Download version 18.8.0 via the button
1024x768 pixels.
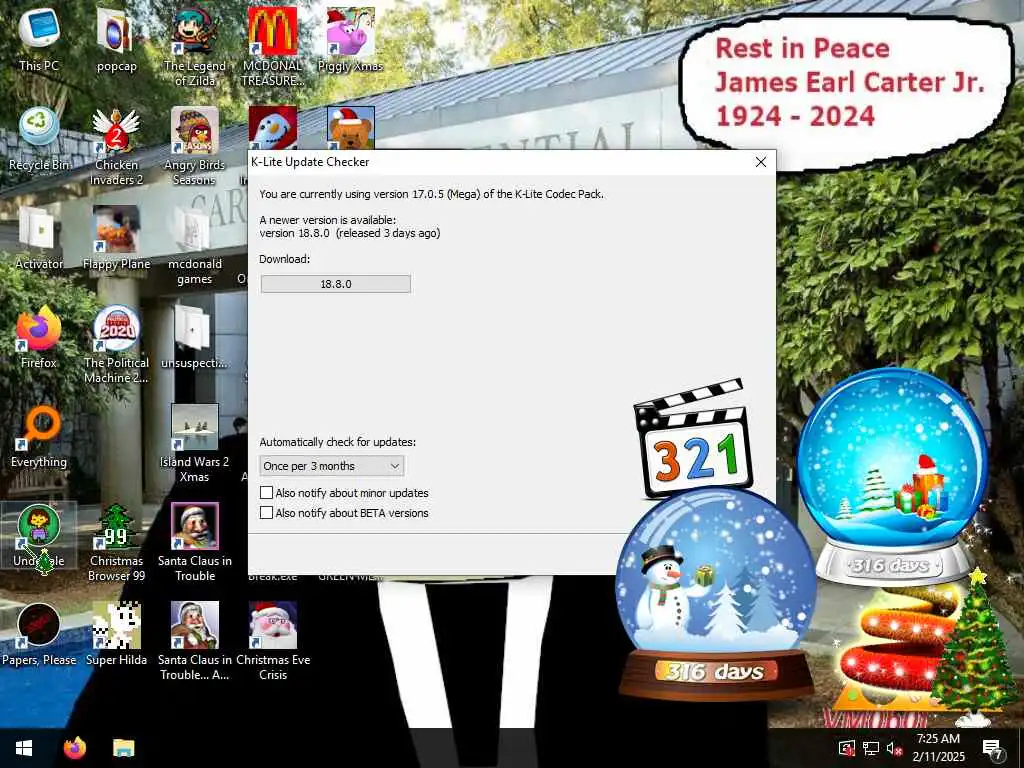click(336, 284)
